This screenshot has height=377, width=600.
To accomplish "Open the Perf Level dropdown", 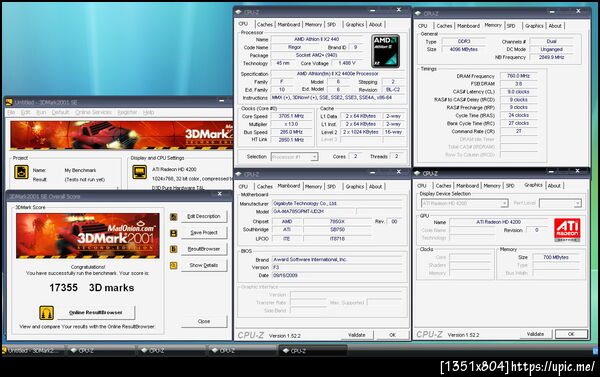I will tap(560, 204).
